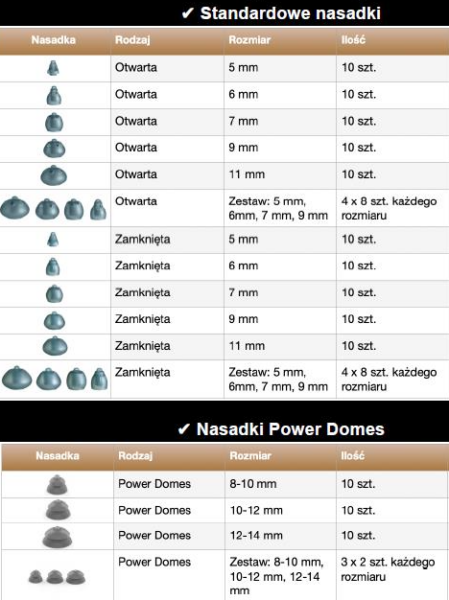Click the Rozmiar header in Power Domes table
Screen dimensions: 449x600
coord(250,456)
